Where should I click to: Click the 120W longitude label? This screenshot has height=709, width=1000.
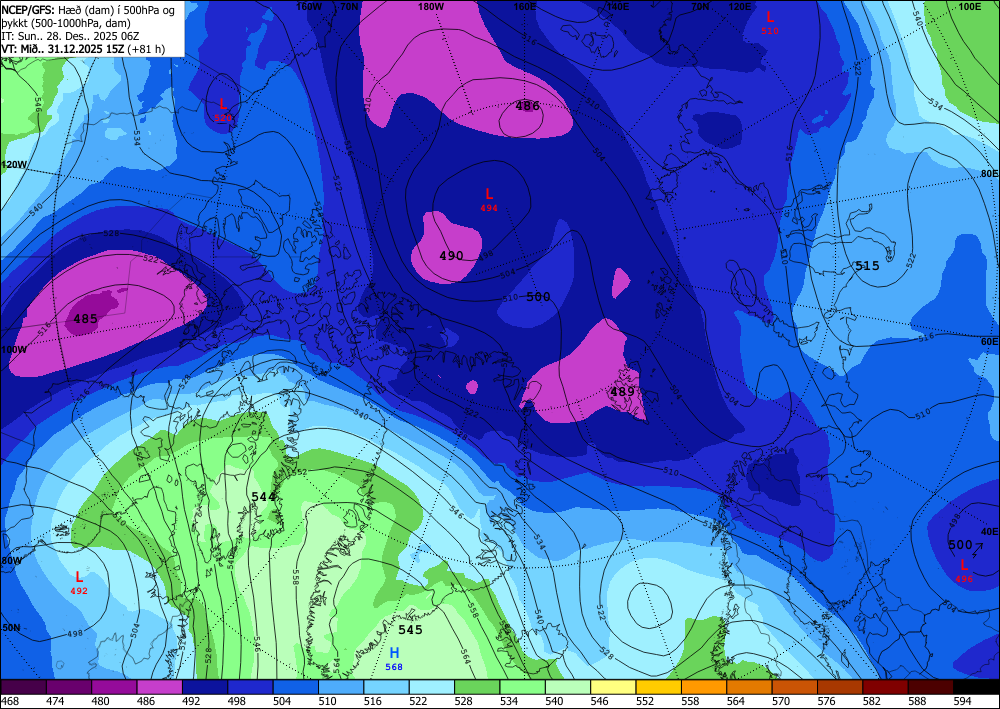click(x=14, y=164)
